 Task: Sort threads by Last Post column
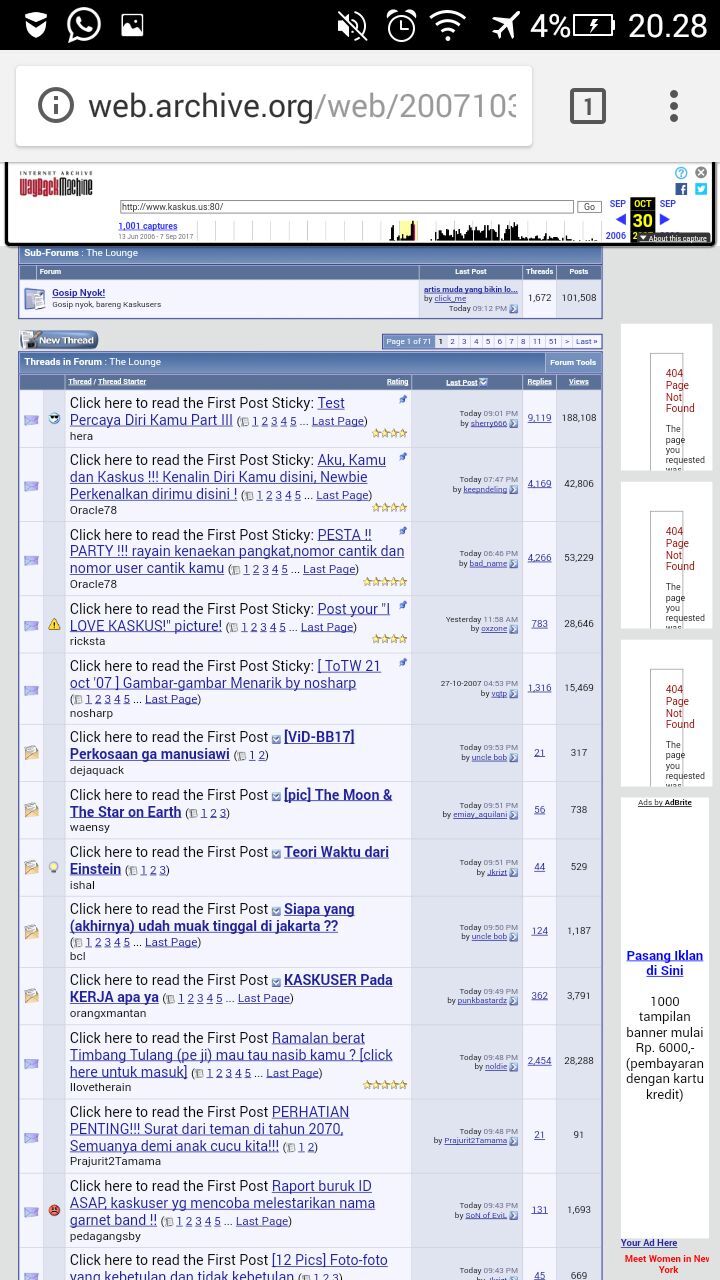click(461, 382)
